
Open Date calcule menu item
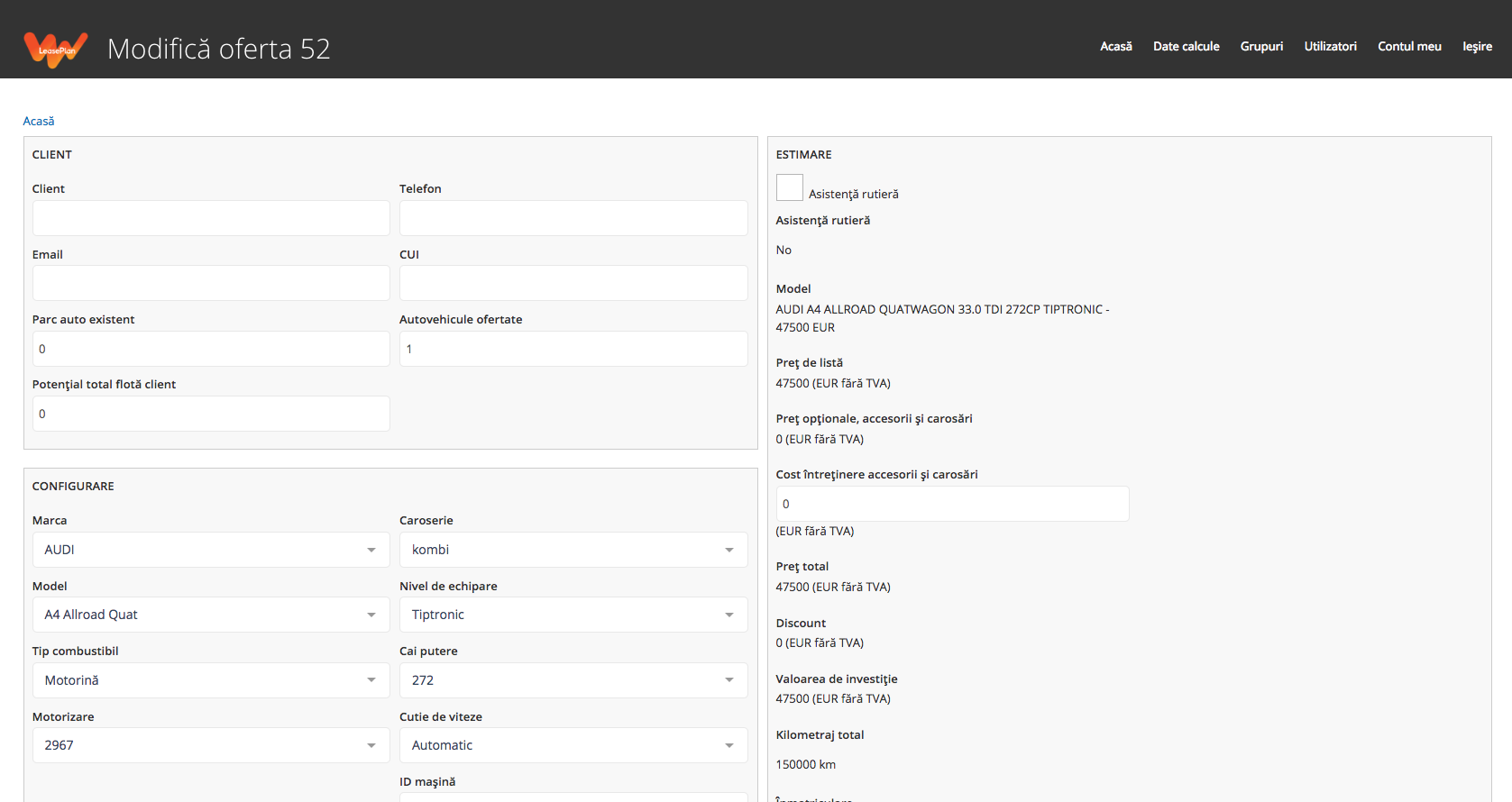pyautogui.click(x=1186, y=46)
